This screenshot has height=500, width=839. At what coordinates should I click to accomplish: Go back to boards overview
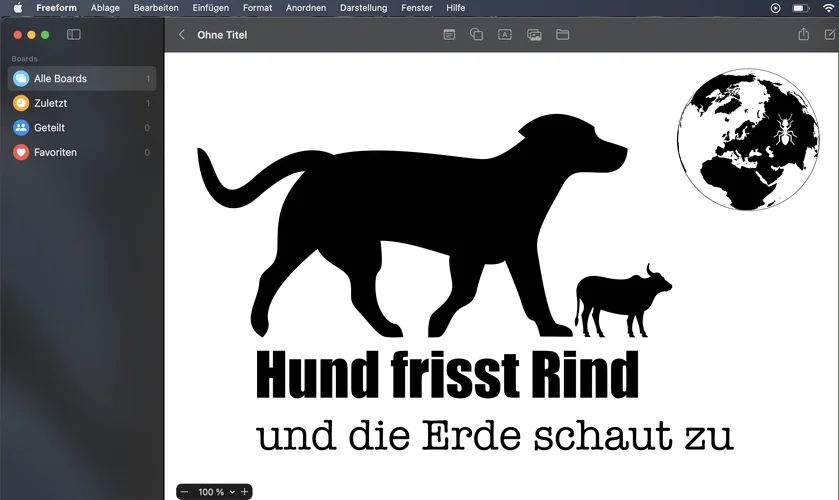[182, 35]
